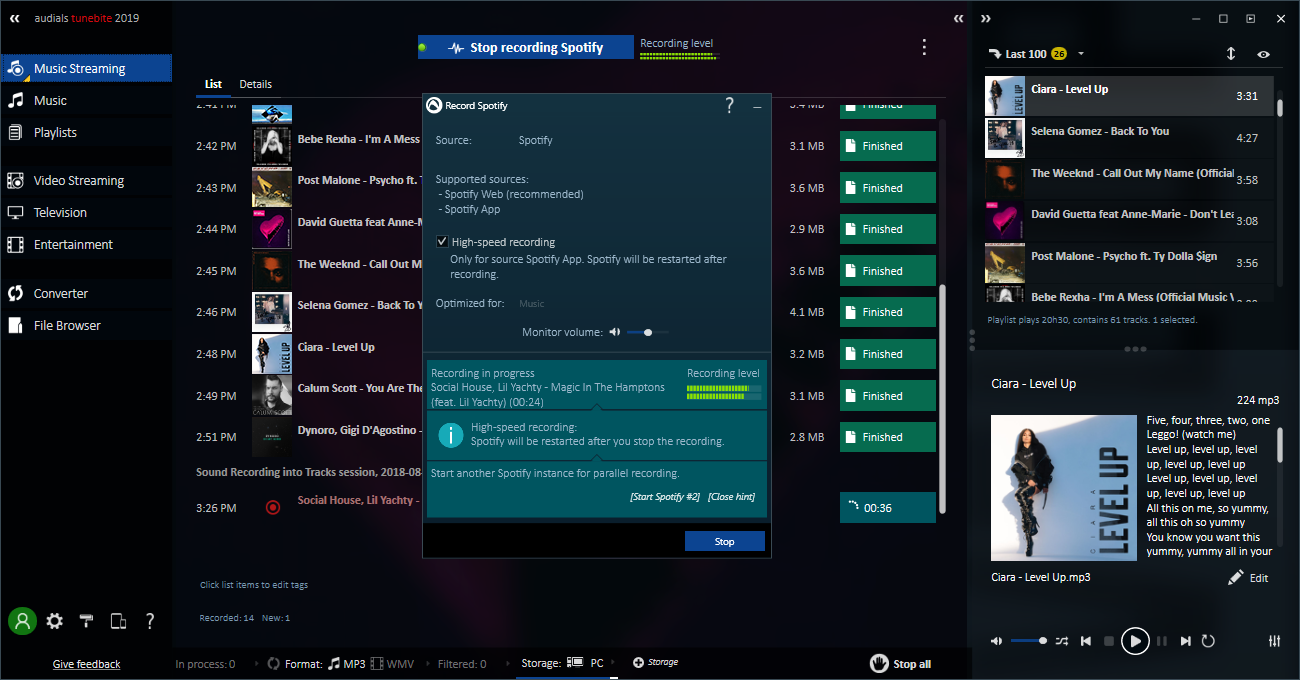
Task: Open the three-dot options menu
Action: point(924,47)
